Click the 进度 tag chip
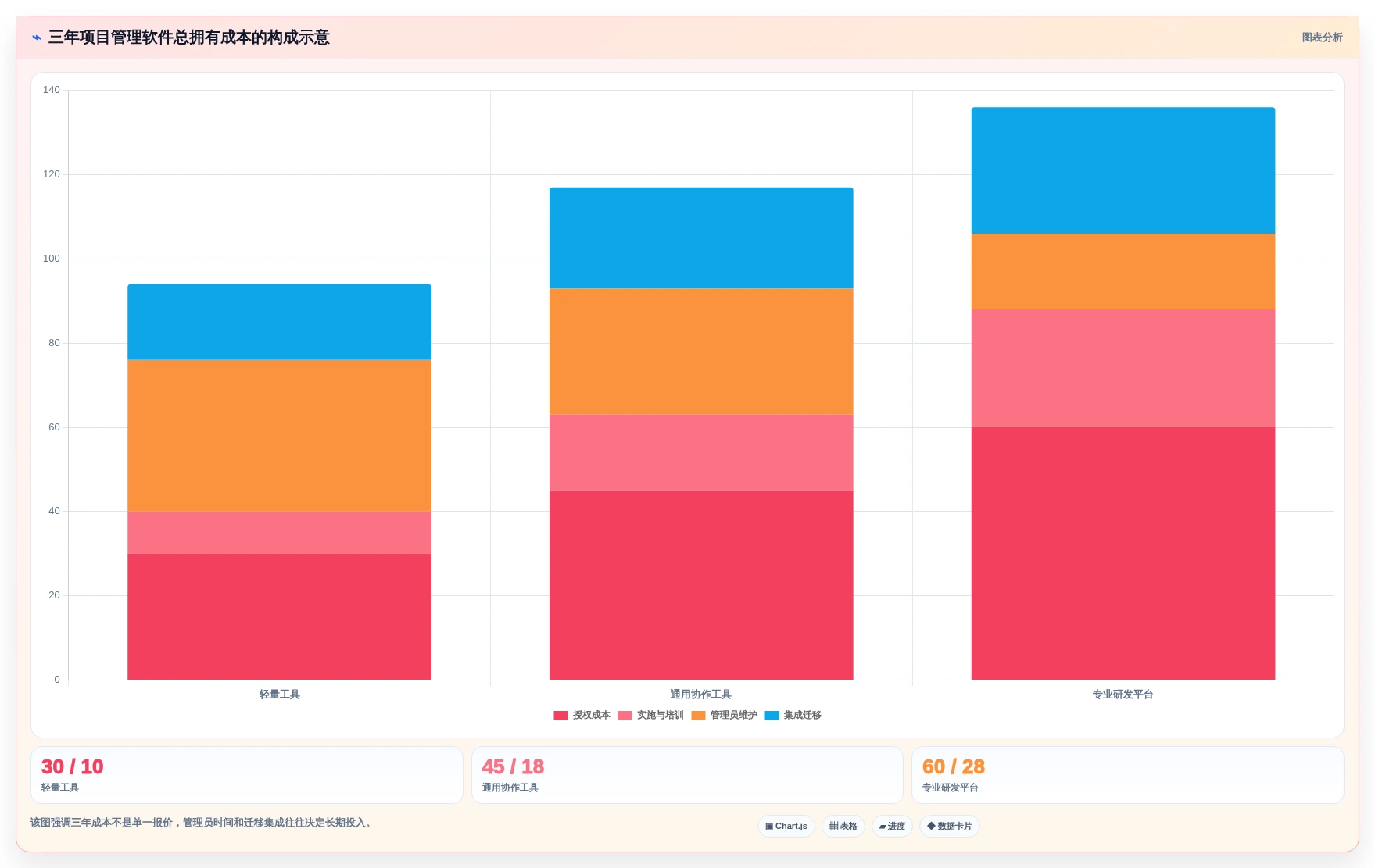The image size is (1375, 868). [x=892, y=826]
